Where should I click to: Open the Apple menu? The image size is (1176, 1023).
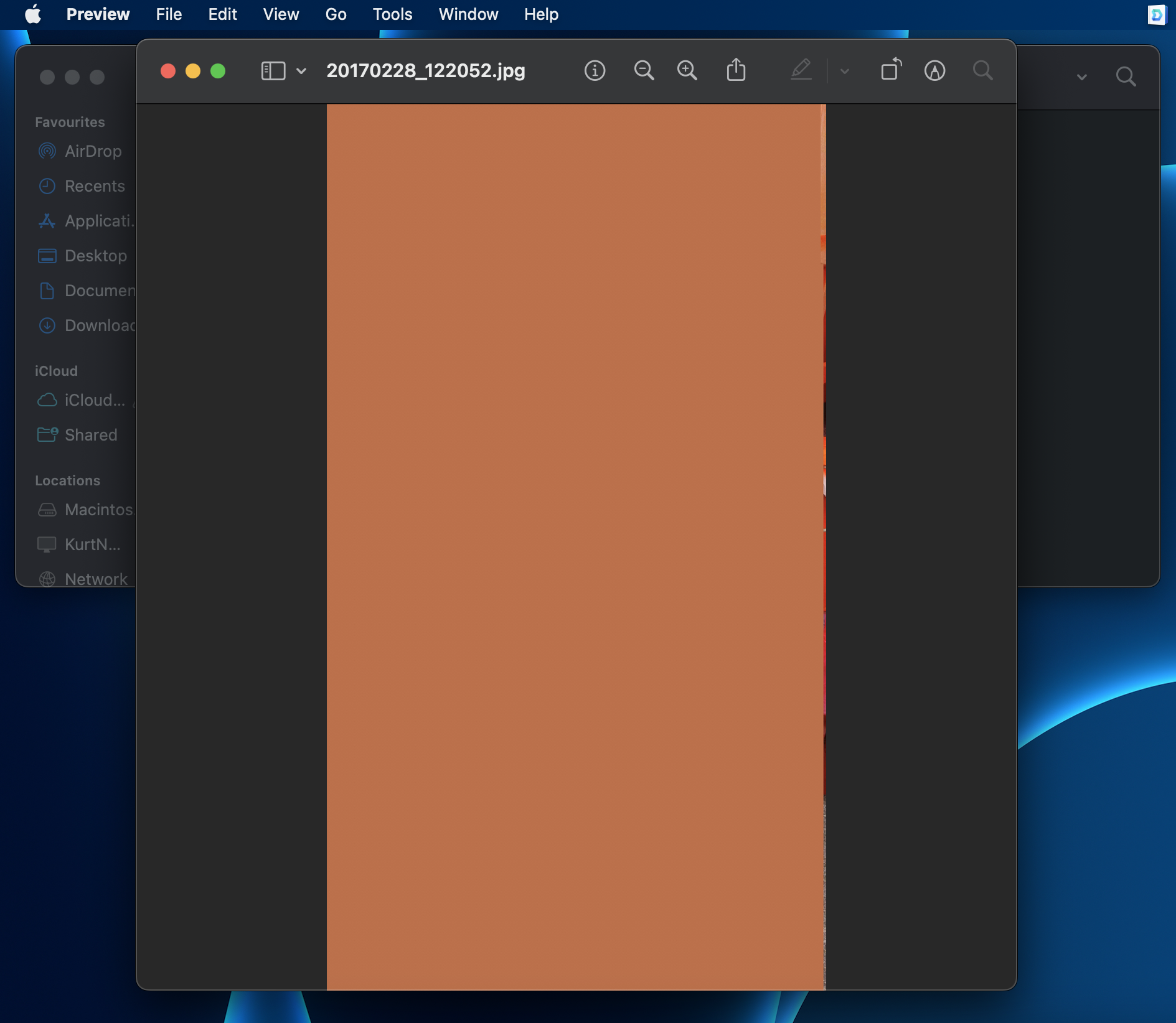[32, 14]
